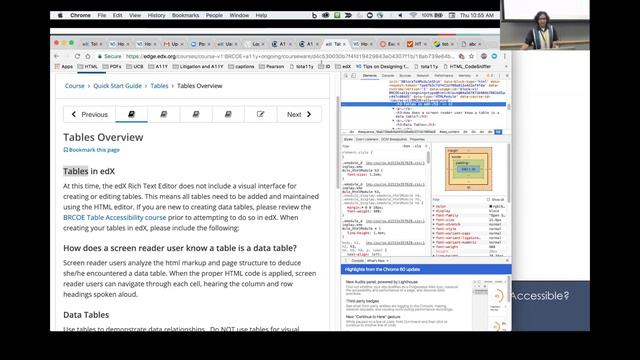The height and width of the screenshot is (360, 640).
Task: Click the browser home icon
Action: click(87, 56)
